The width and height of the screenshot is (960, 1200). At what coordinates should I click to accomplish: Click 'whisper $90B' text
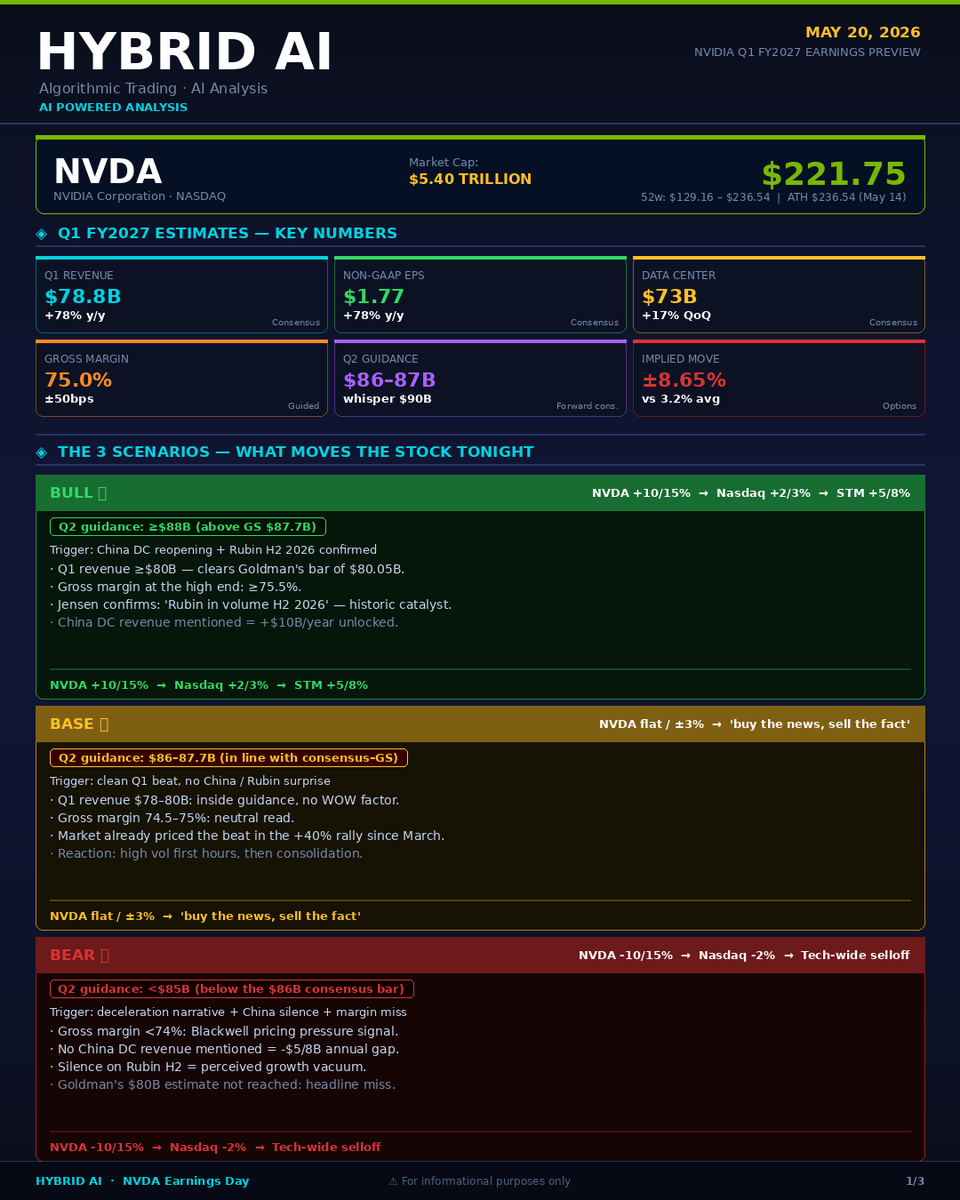pos(387,399)
